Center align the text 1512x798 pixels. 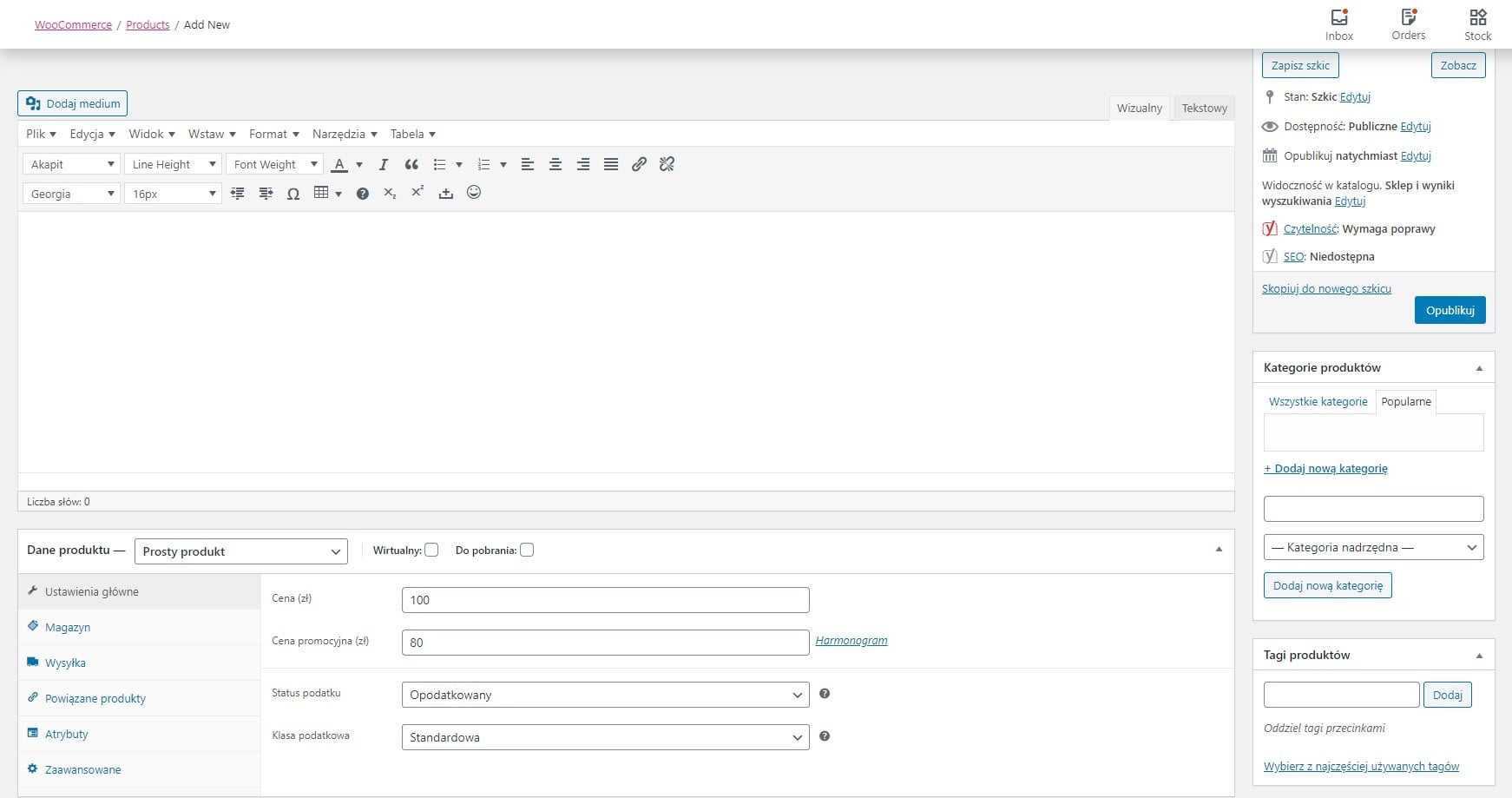pyautogui.click(x=555, y=164)
